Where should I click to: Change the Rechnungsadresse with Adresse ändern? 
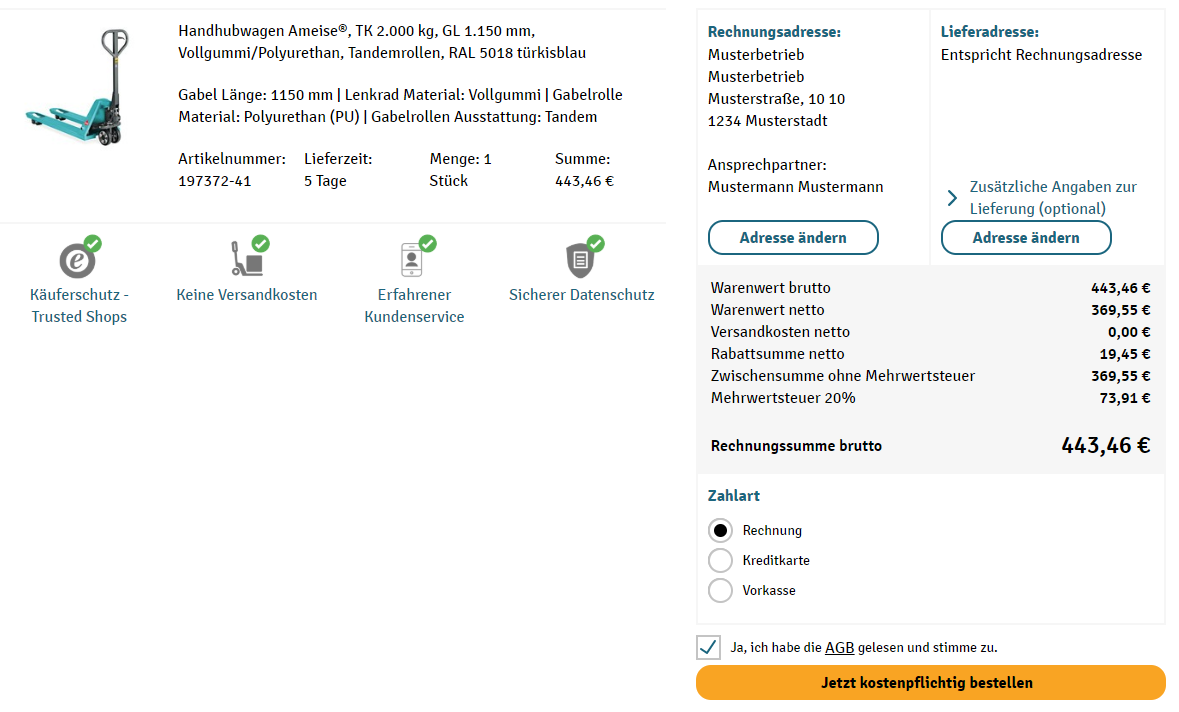pos(793,238)
